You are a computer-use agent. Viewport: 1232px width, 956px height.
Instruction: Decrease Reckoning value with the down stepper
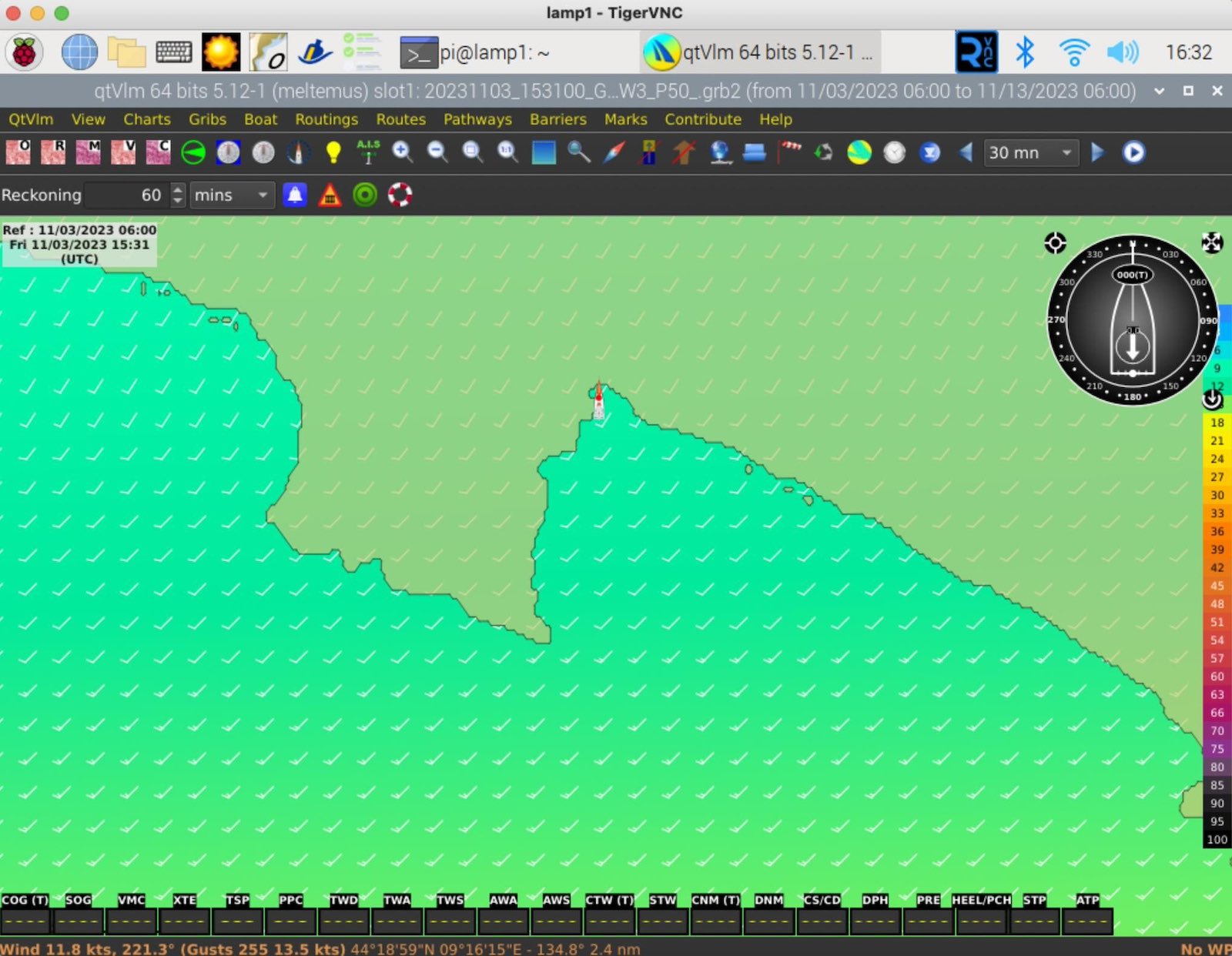pos(178,201)
